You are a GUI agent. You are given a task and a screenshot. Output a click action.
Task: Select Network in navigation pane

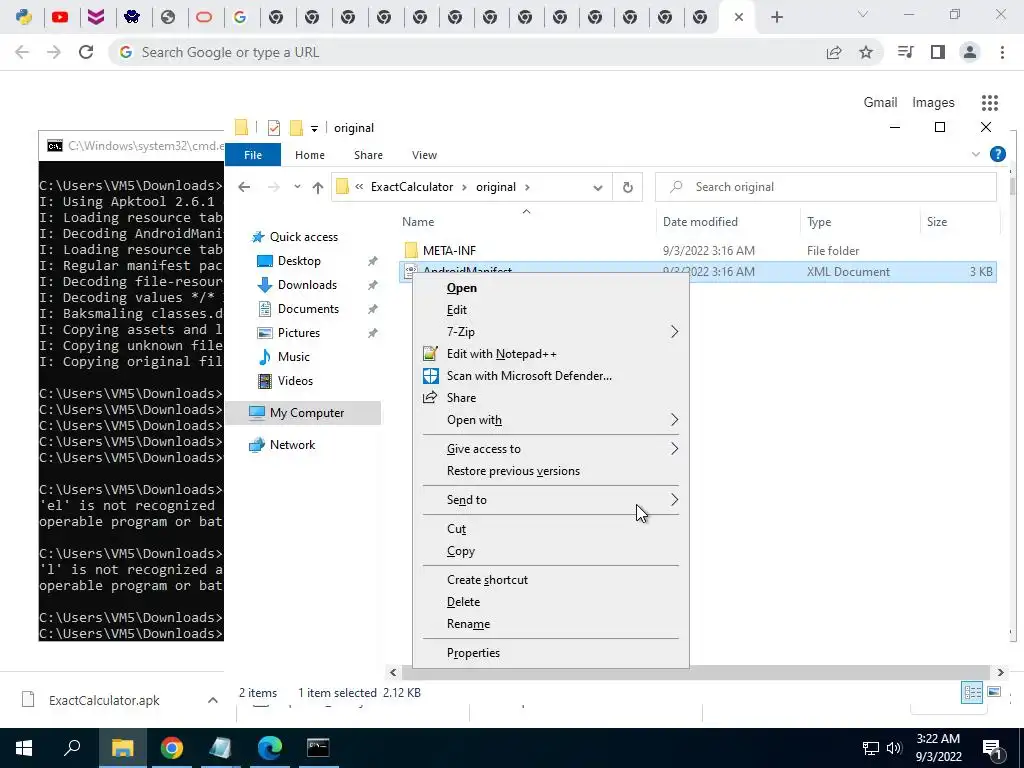point(293,445)
